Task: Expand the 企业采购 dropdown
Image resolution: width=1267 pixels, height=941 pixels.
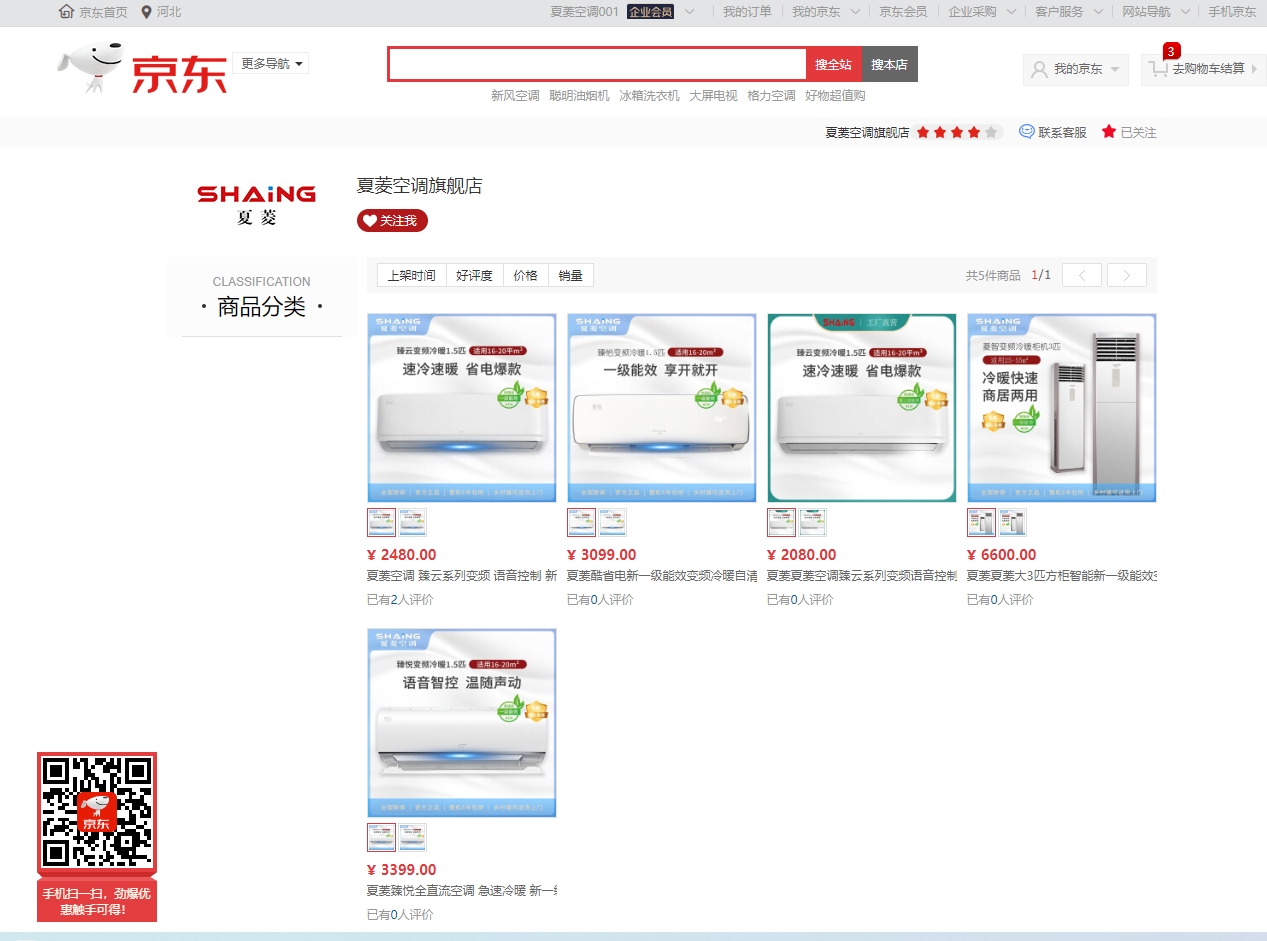Action: [x=982, y=12]
